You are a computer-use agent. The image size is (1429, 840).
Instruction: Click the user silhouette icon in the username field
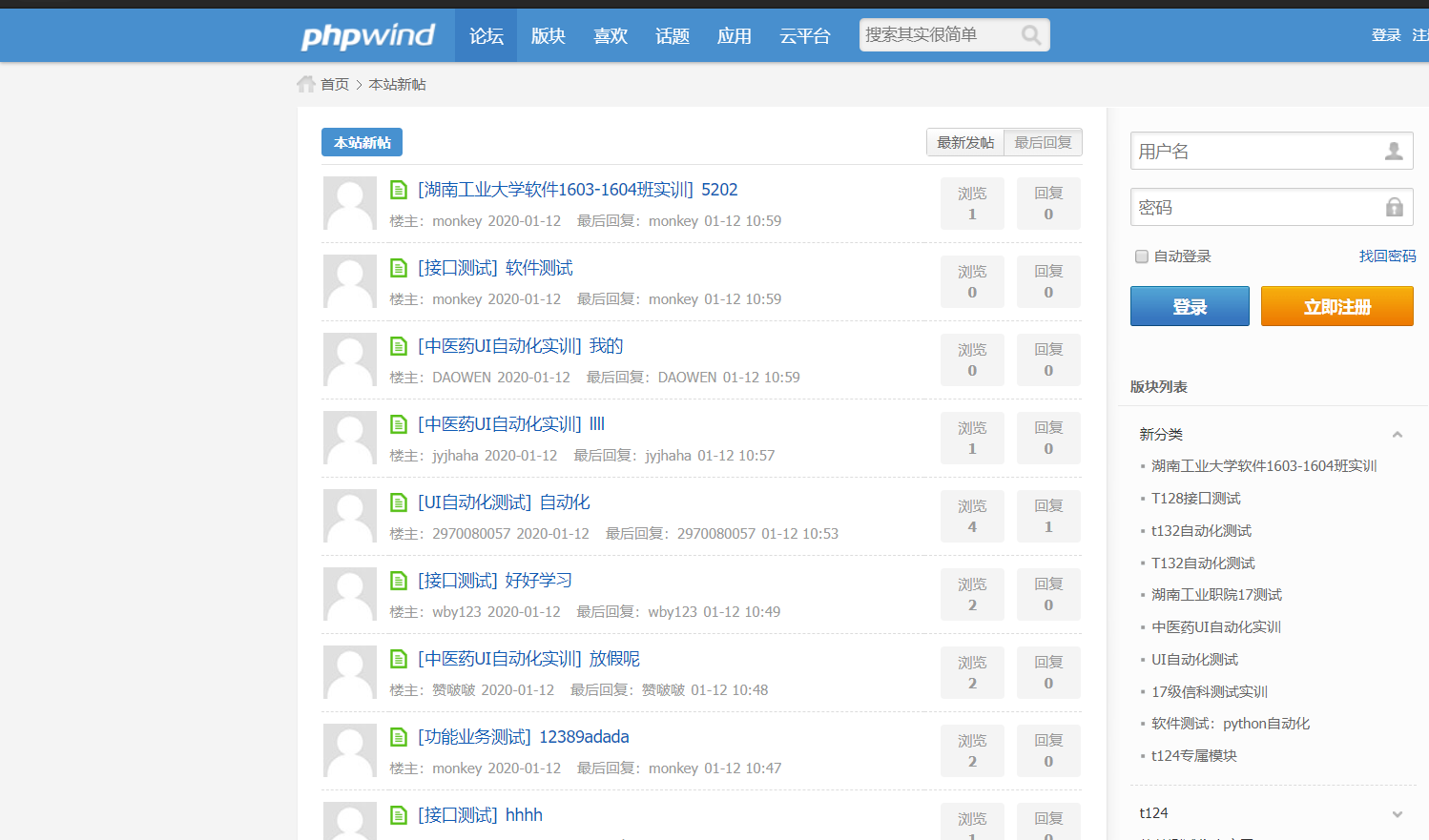pos(1395,150)
